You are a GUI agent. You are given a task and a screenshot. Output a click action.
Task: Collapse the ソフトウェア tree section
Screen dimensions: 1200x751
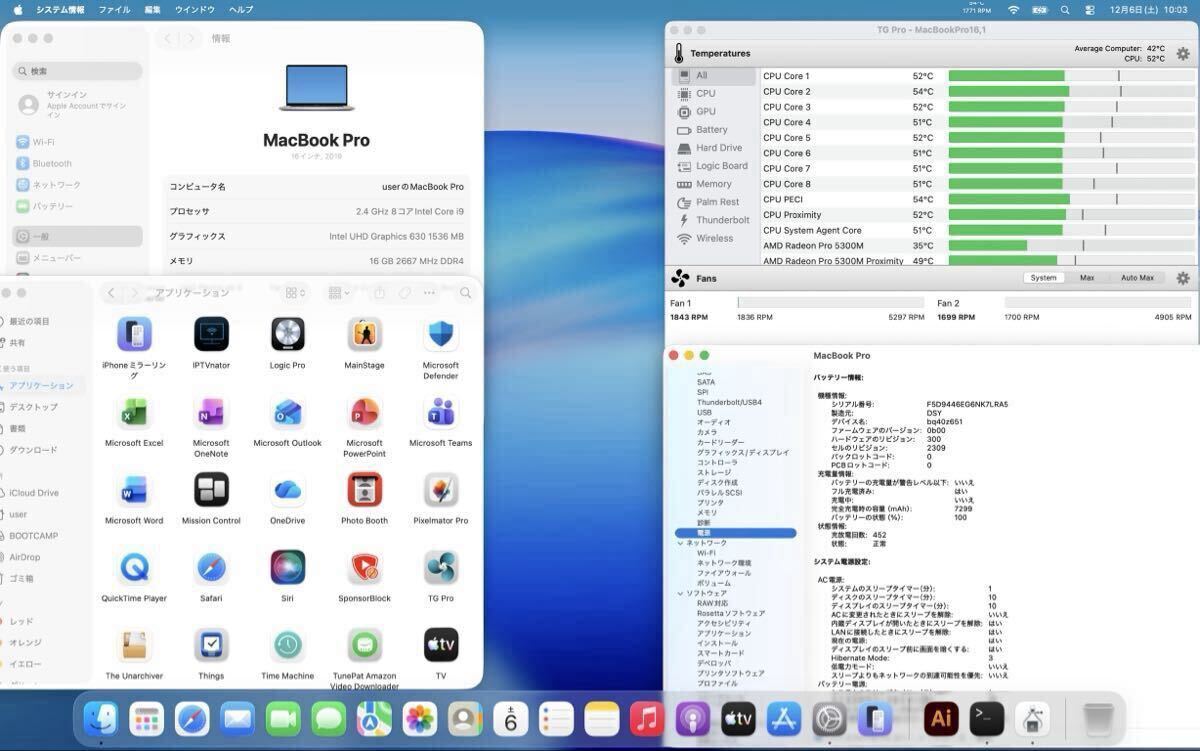click(x=680, y=594)
